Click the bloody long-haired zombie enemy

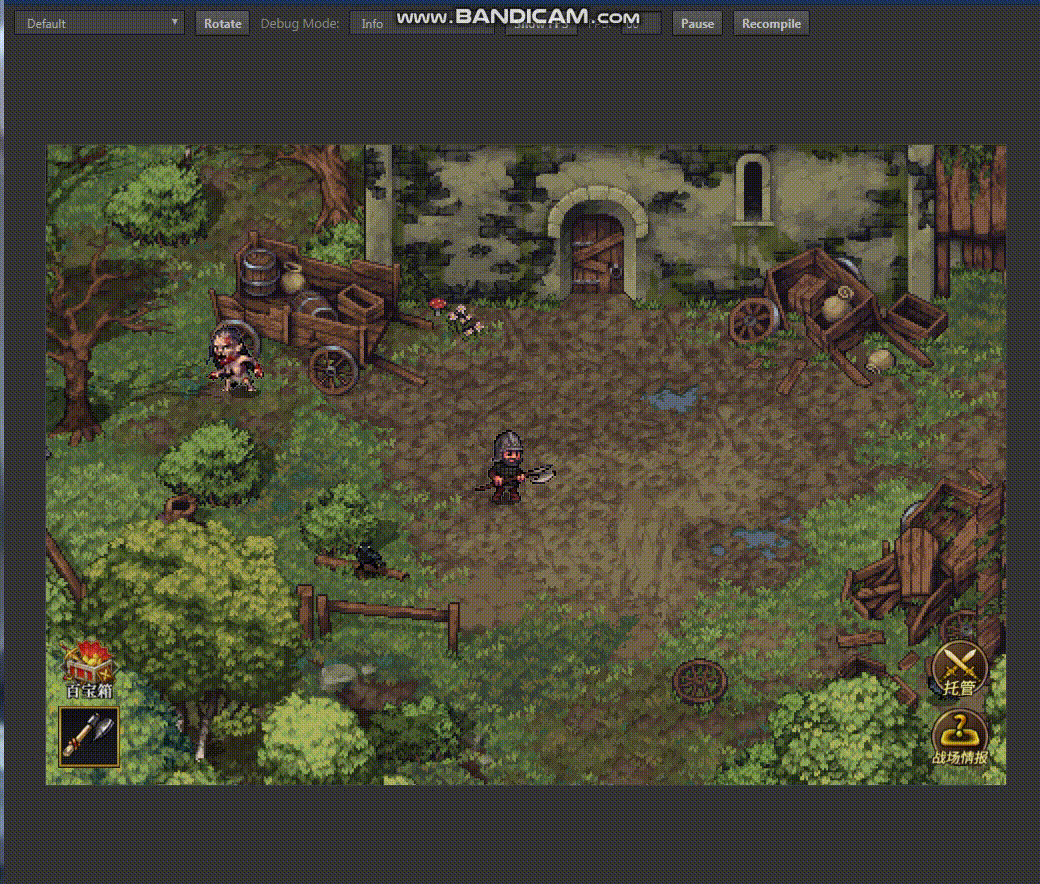pos(234,360)
